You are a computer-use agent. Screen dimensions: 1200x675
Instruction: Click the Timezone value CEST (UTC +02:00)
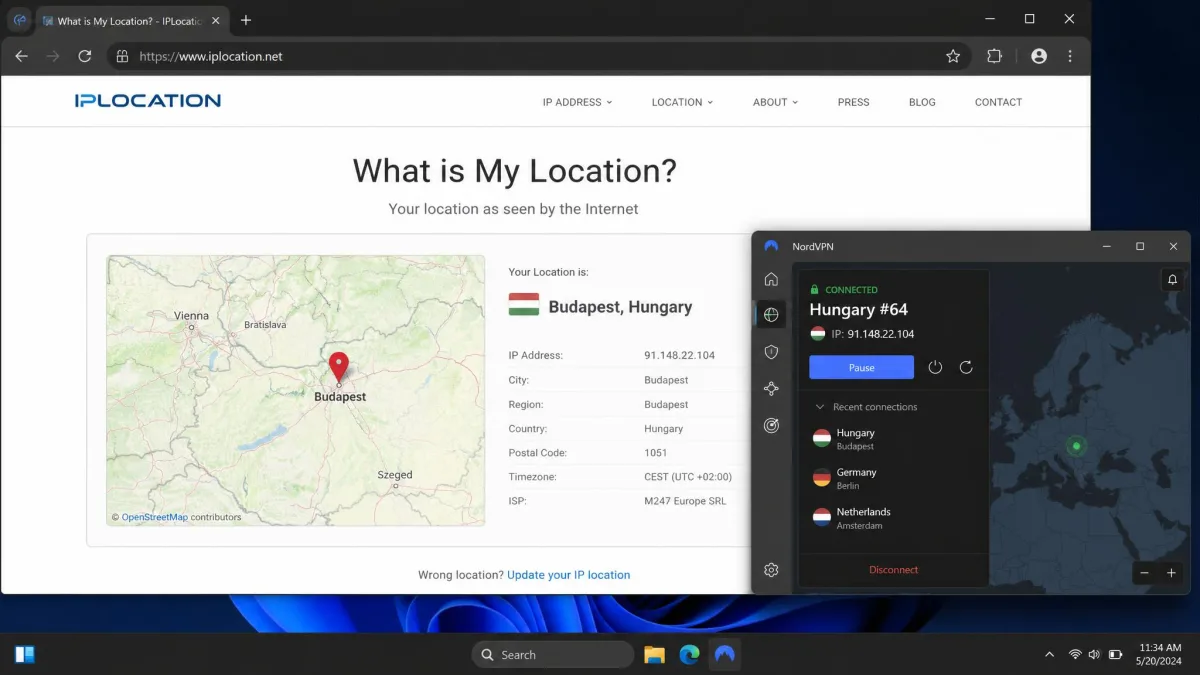(688, 477)
